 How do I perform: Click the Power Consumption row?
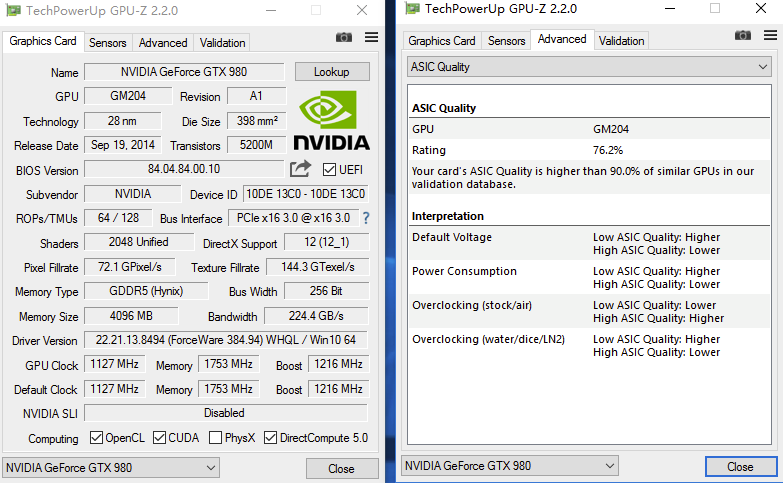point(589,278)
